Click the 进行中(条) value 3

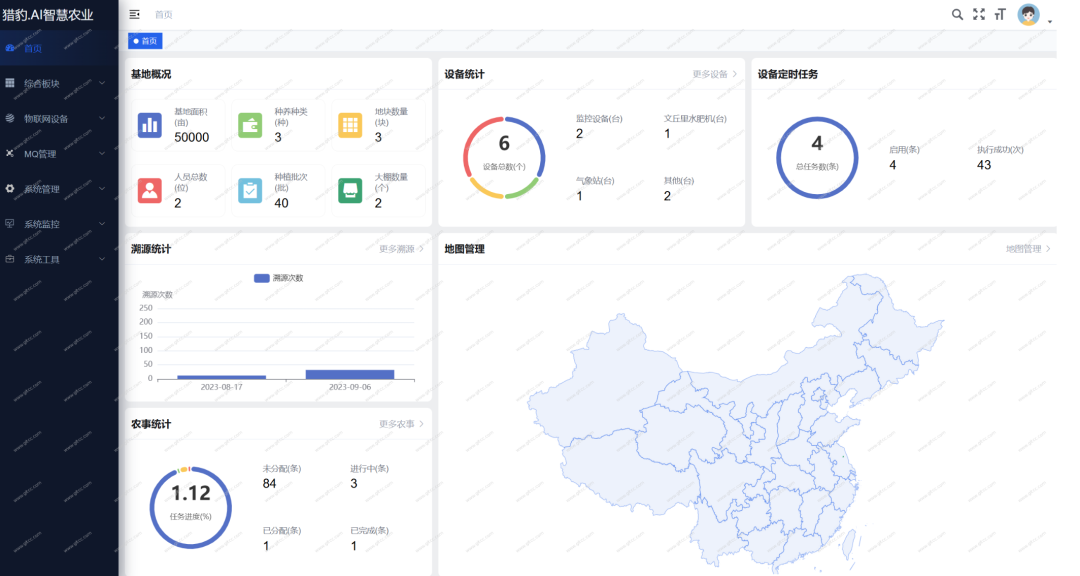pyautogui.click(x=354, y=484)
